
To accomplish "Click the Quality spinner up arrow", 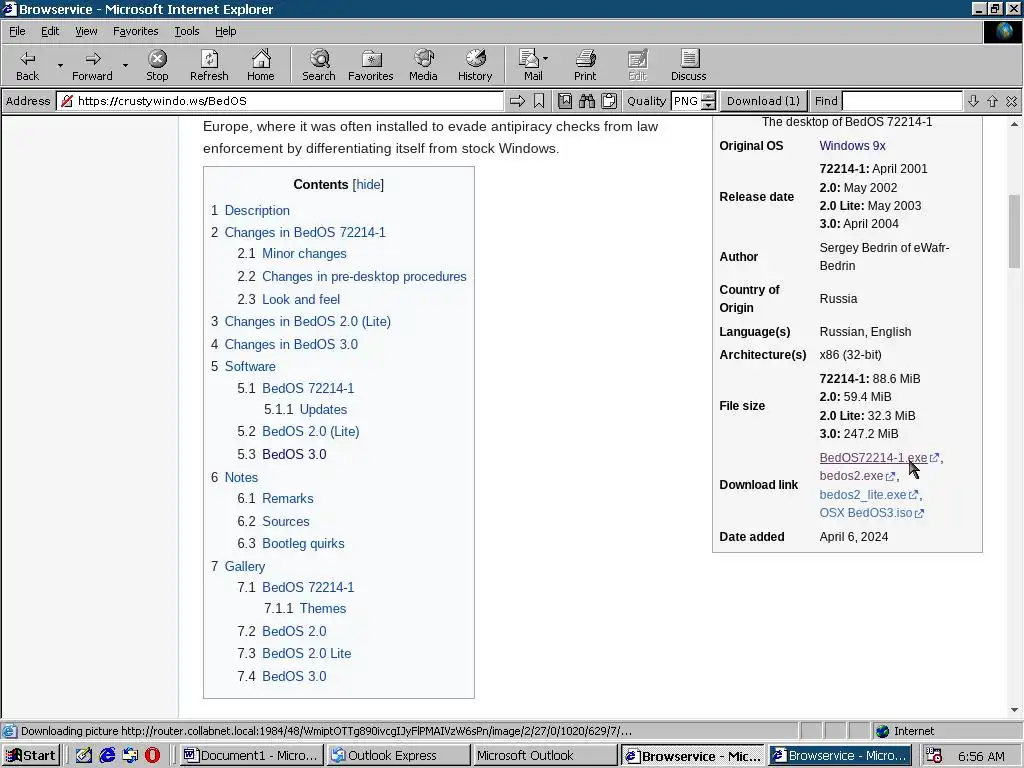I will 708,97.
